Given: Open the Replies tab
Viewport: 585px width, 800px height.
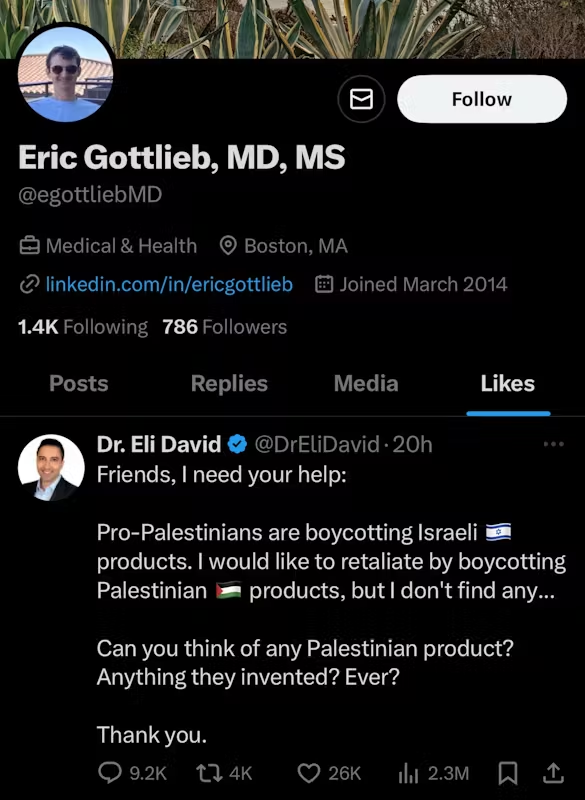Looking at the screenshot, I should click(x=228, y=383).
